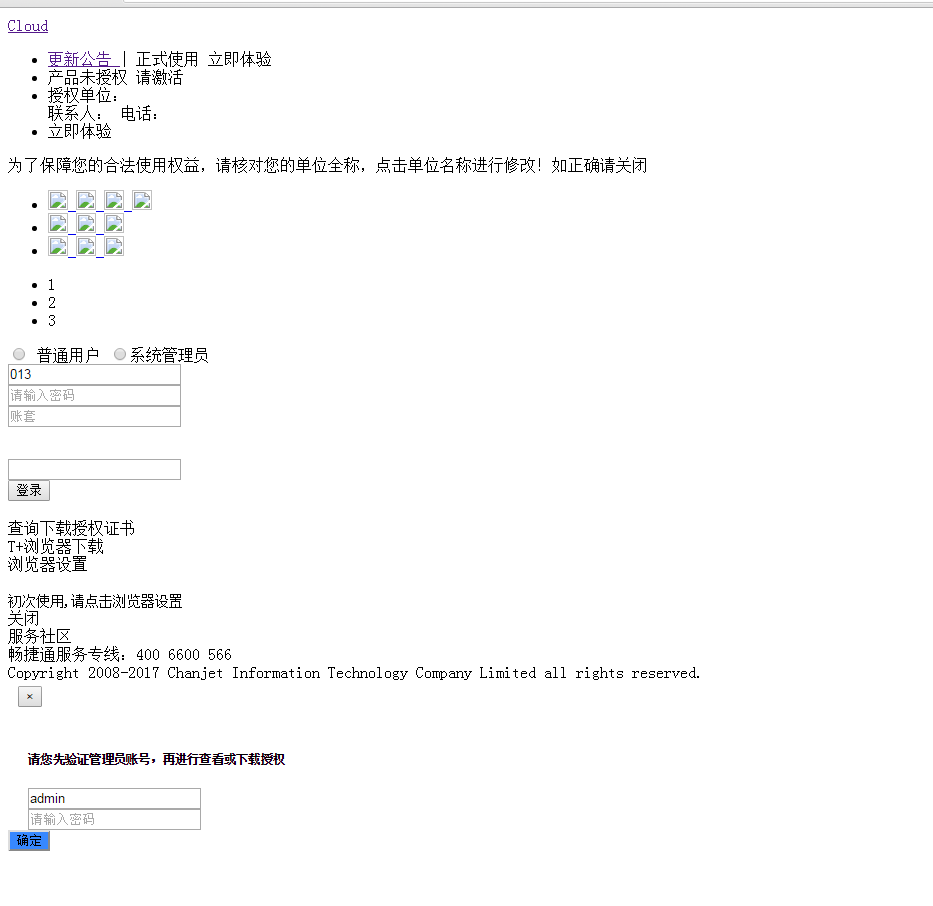The image size is (933, 906).
Task: Click 畅捷通服务专线 phone number text
Action: tap(120, 655)
